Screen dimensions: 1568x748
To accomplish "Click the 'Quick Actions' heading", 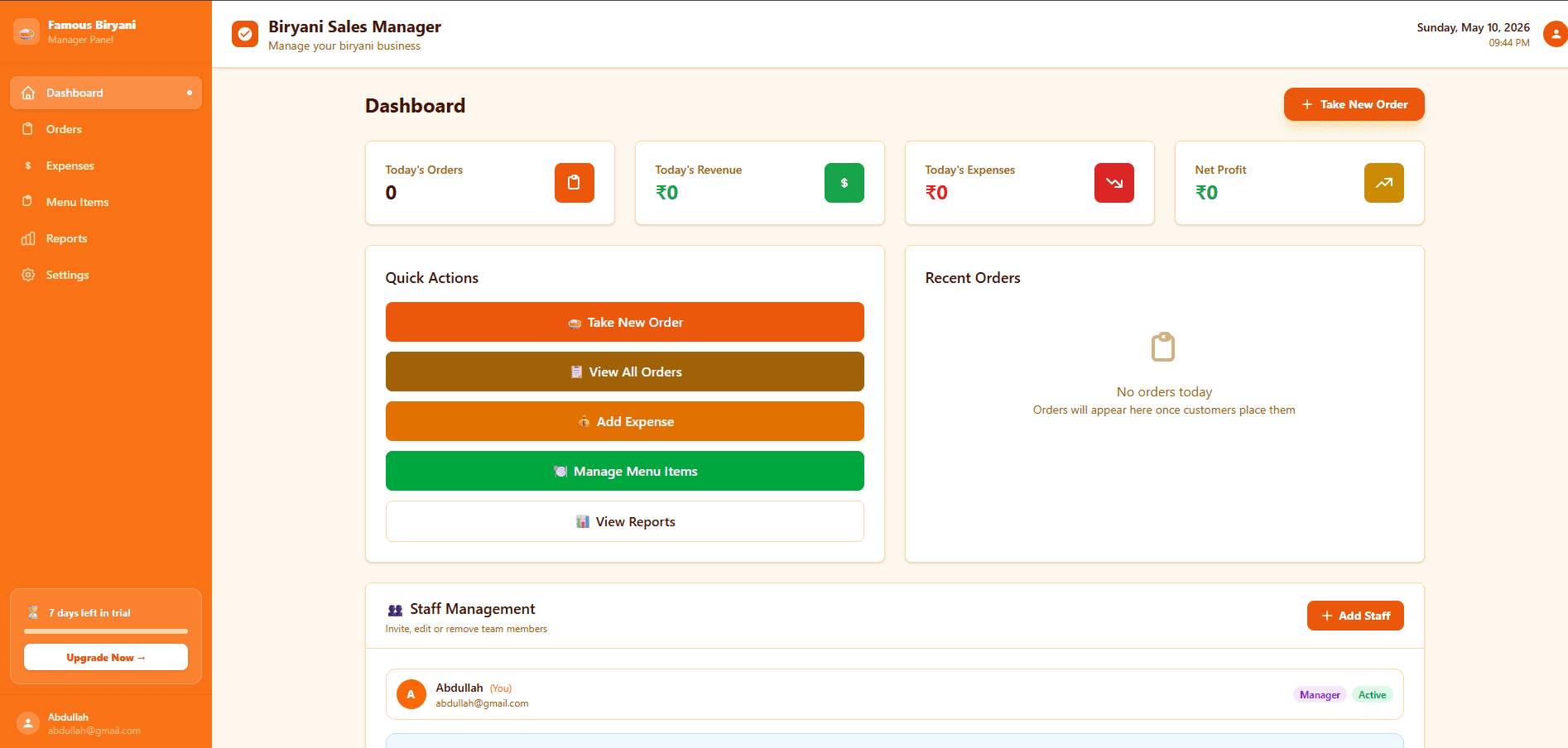I will (432, 278).
